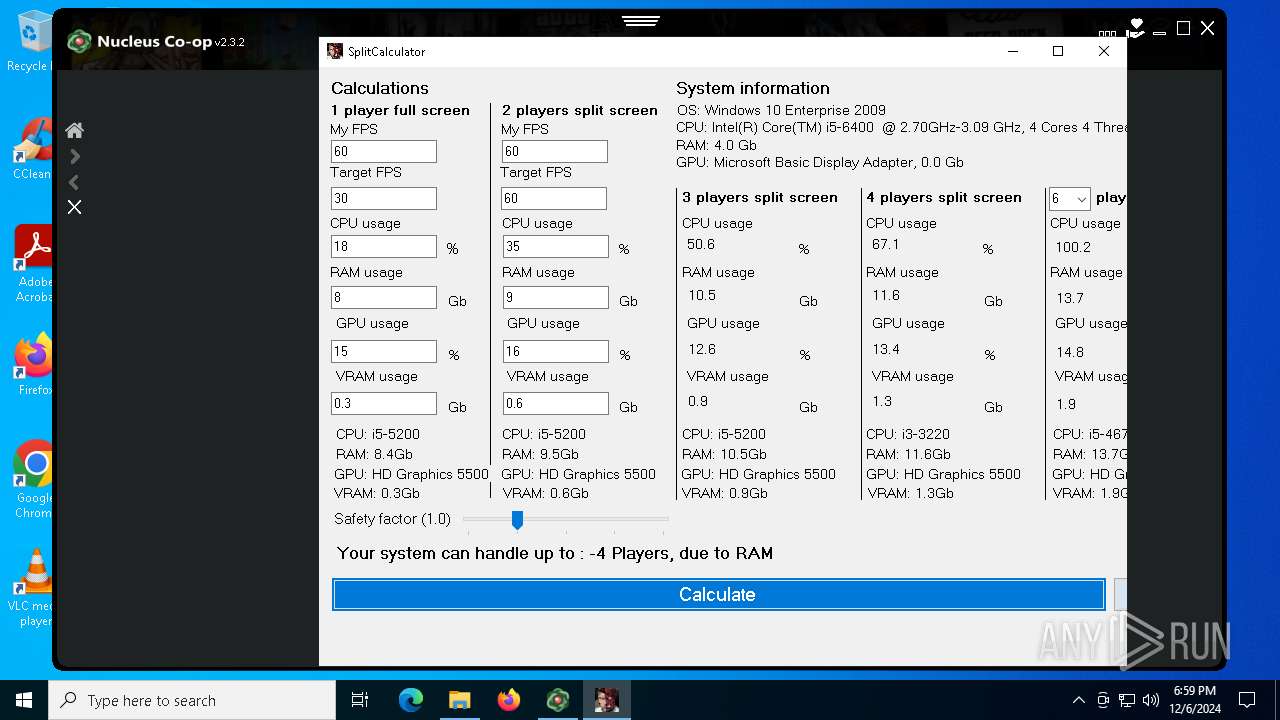
Task: Go to Nucleus Co-op home icon
Action: point(74,130)
